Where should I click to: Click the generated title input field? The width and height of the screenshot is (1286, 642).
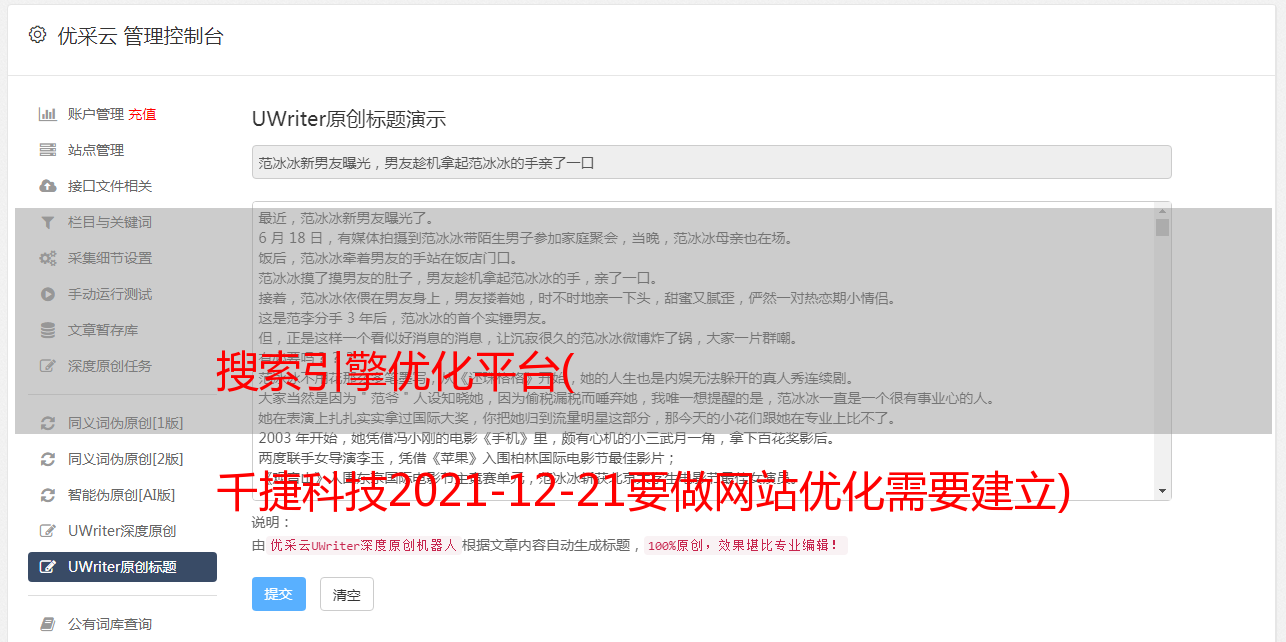(711, 162)
